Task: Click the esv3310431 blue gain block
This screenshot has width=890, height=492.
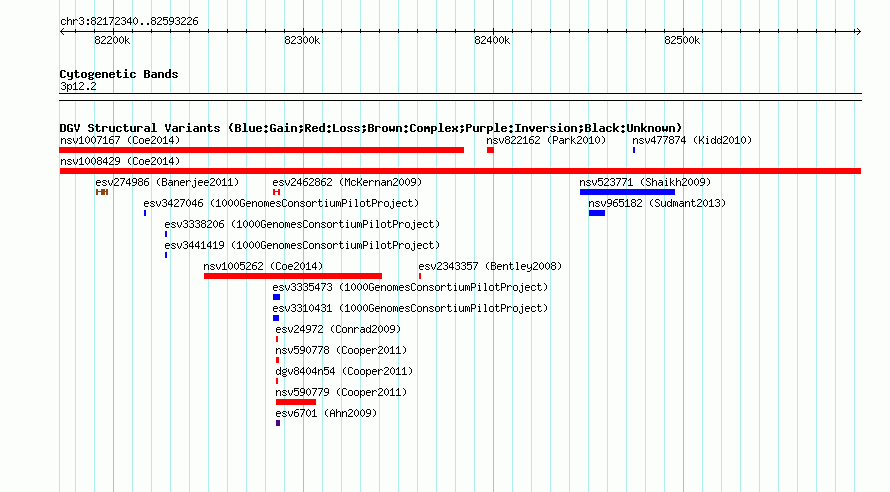Action: pyautogui.click(x=276, y=318)
